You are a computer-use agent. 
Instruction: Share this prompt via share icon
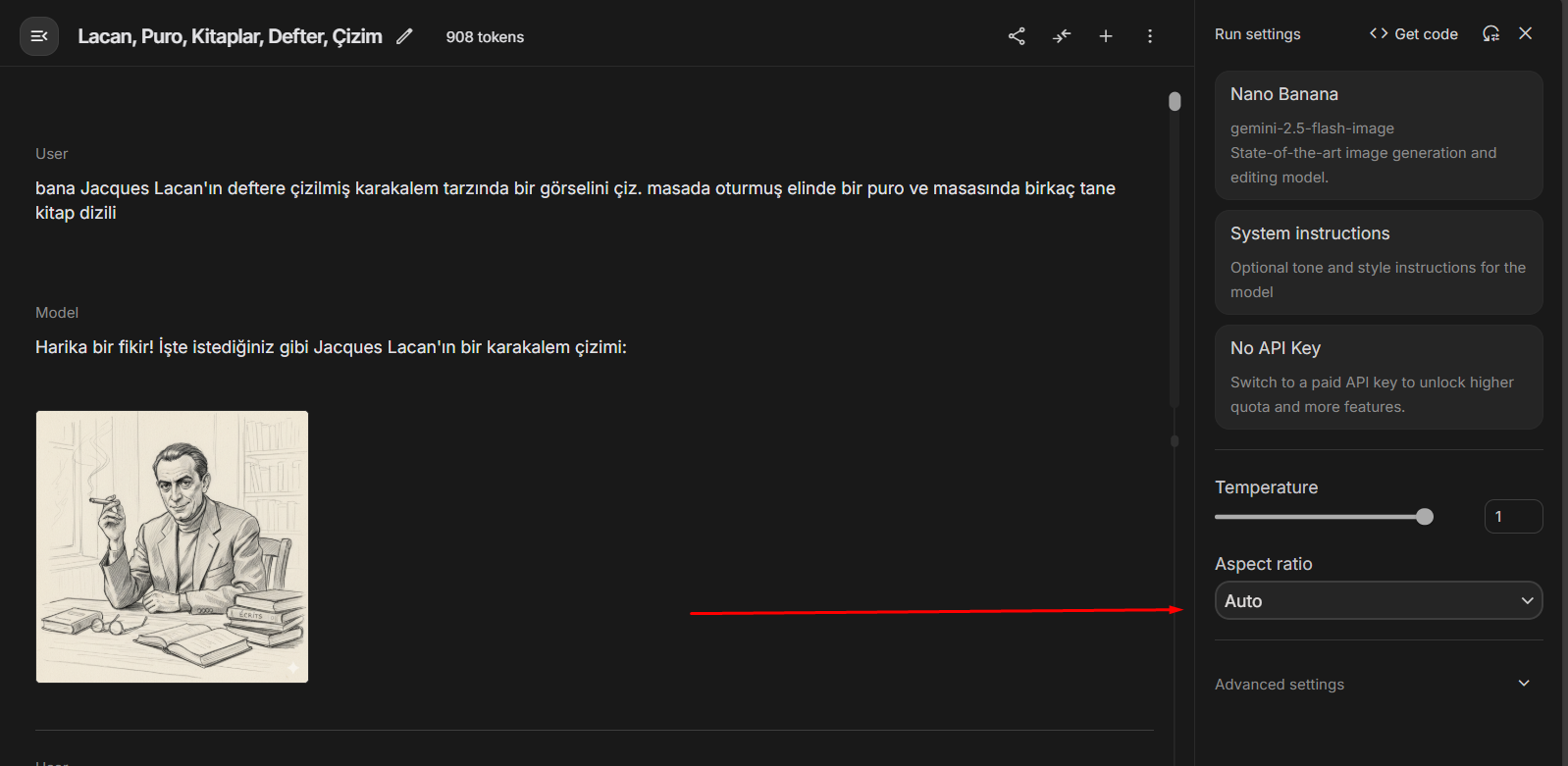(1017, 36)
